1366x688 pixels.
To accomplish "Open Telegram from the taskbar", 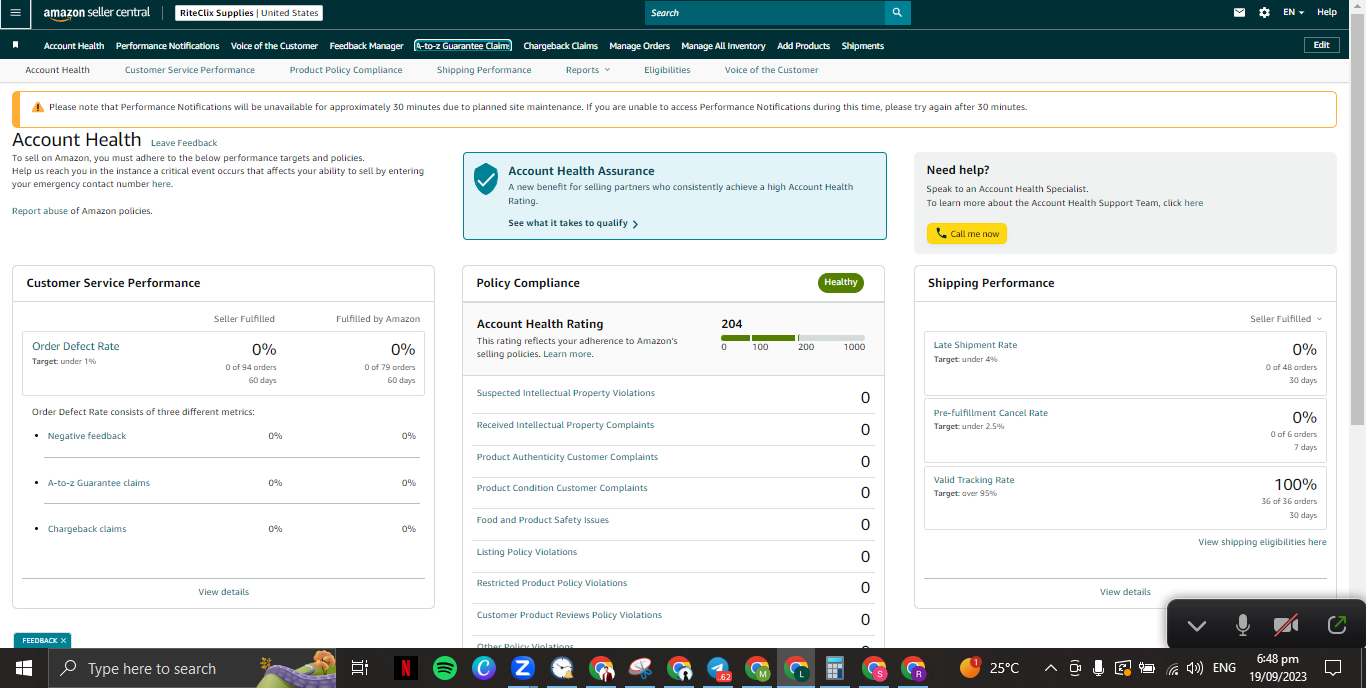I will [x=718, y=668].
